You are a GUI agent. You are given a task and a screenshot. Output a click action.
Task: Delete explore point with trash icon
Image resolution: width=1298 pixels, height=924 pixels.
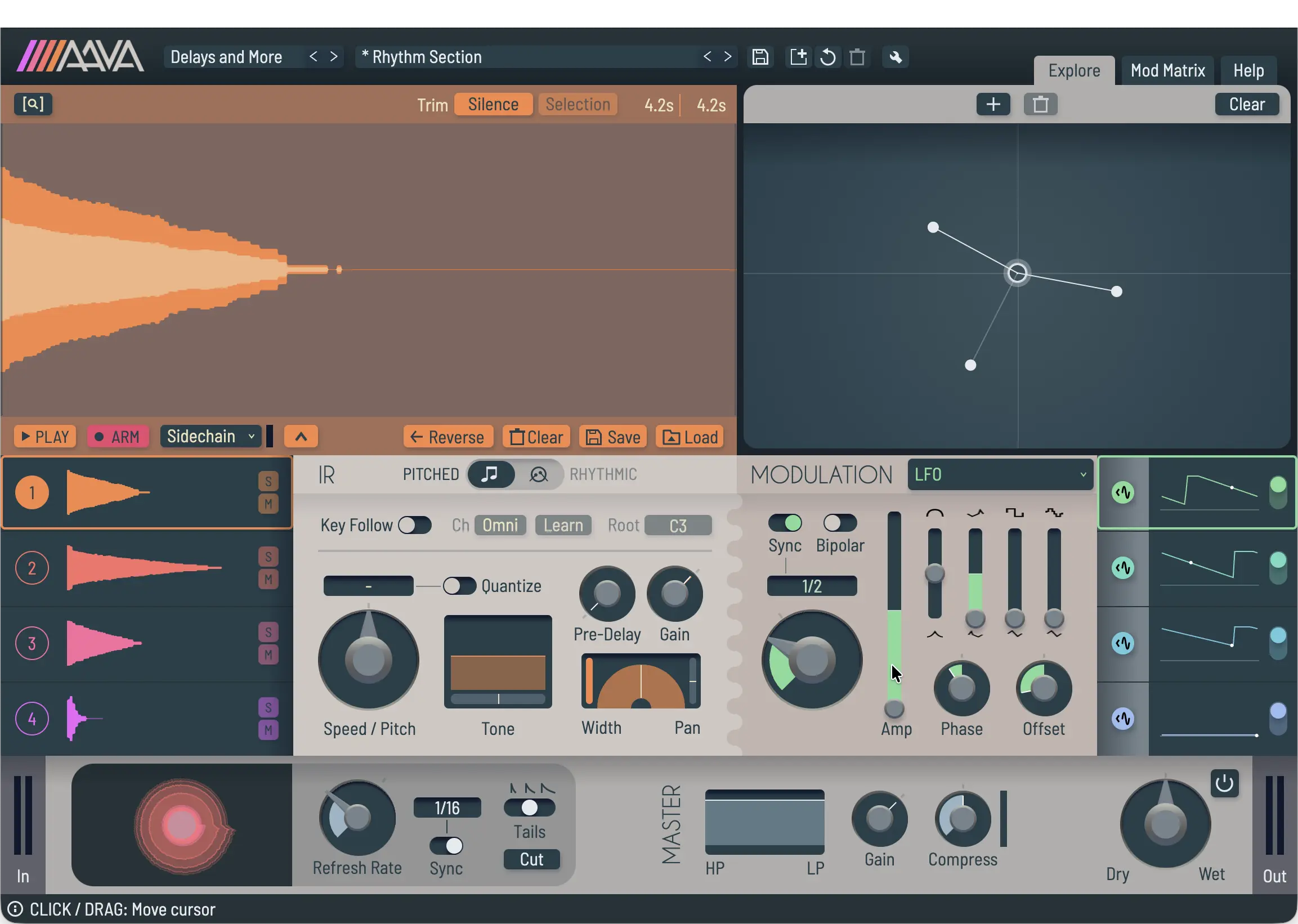pos(1040,104)
